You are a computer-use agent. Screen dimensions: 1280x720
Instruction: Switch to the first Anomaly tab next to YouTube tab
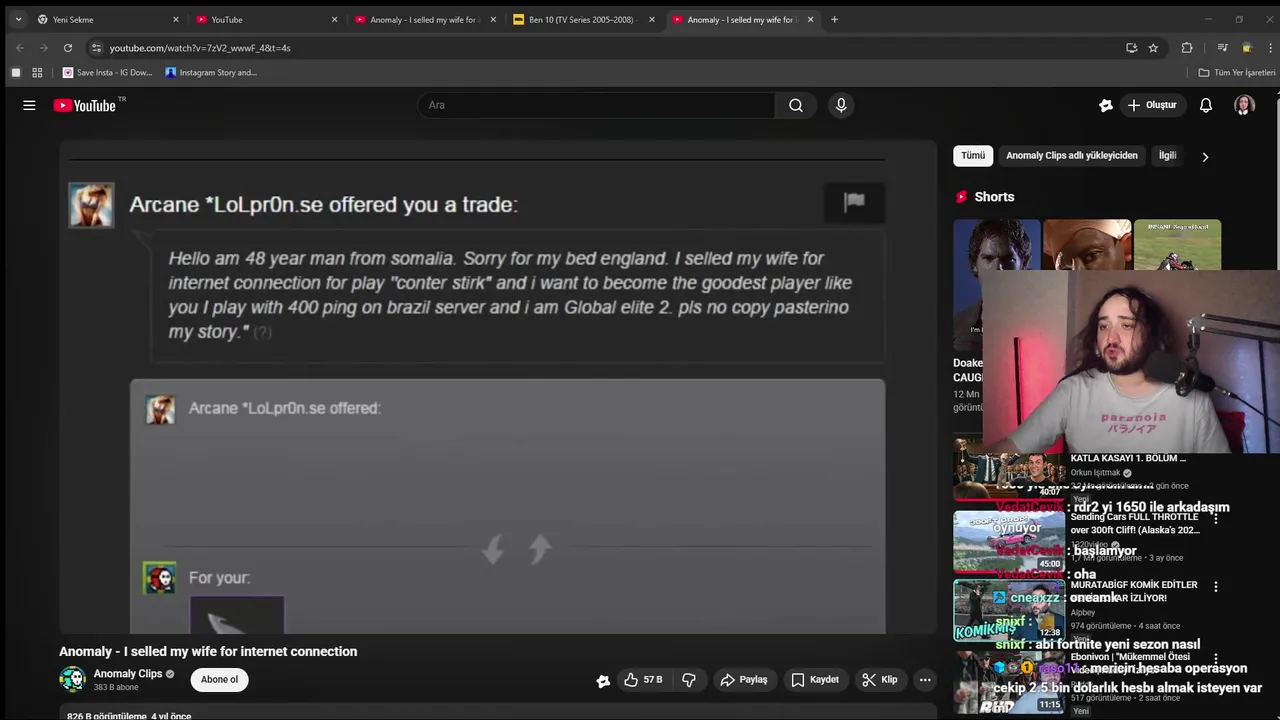point(423,19)
